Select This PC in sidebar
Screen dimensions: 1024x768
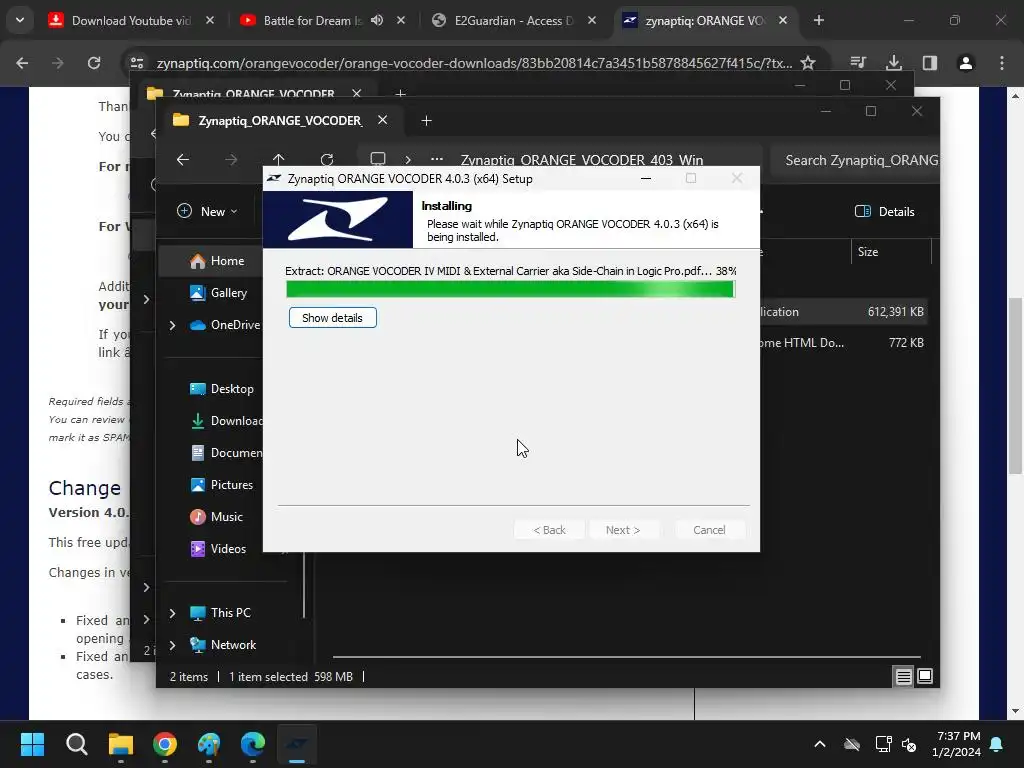click(220, 613)
